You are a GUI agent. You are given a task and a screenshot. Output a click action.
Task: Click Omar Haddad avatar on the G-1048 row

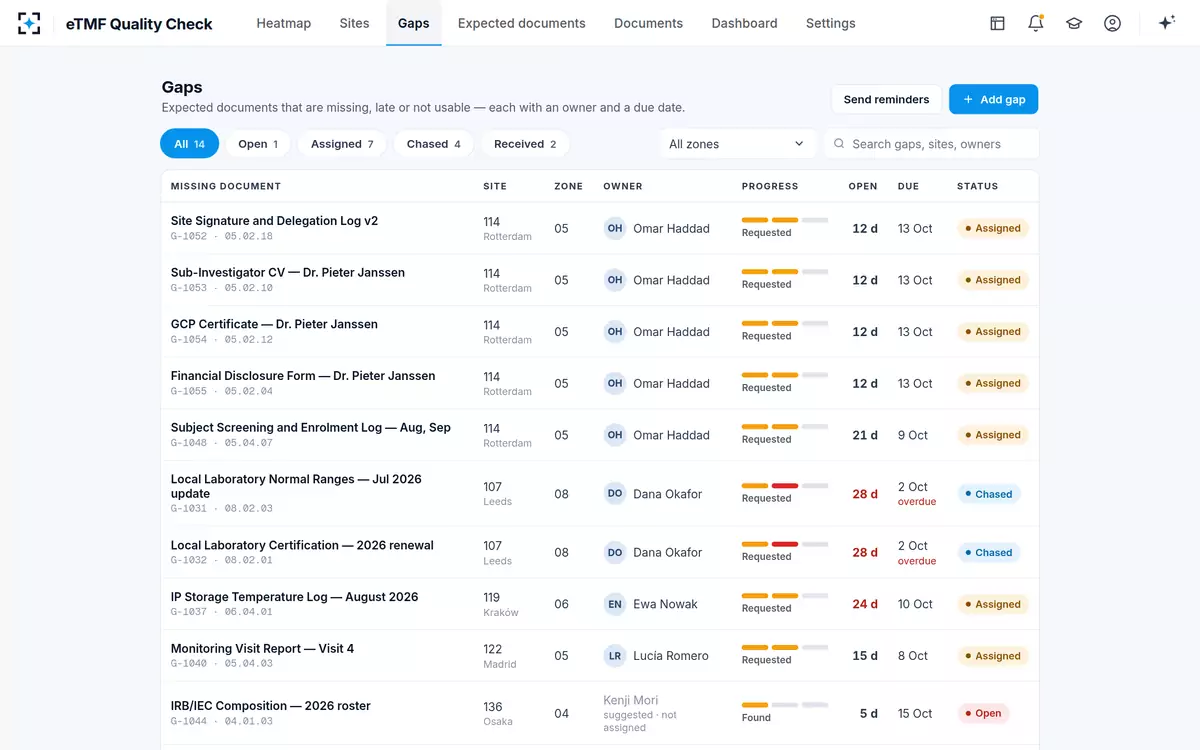615,435
